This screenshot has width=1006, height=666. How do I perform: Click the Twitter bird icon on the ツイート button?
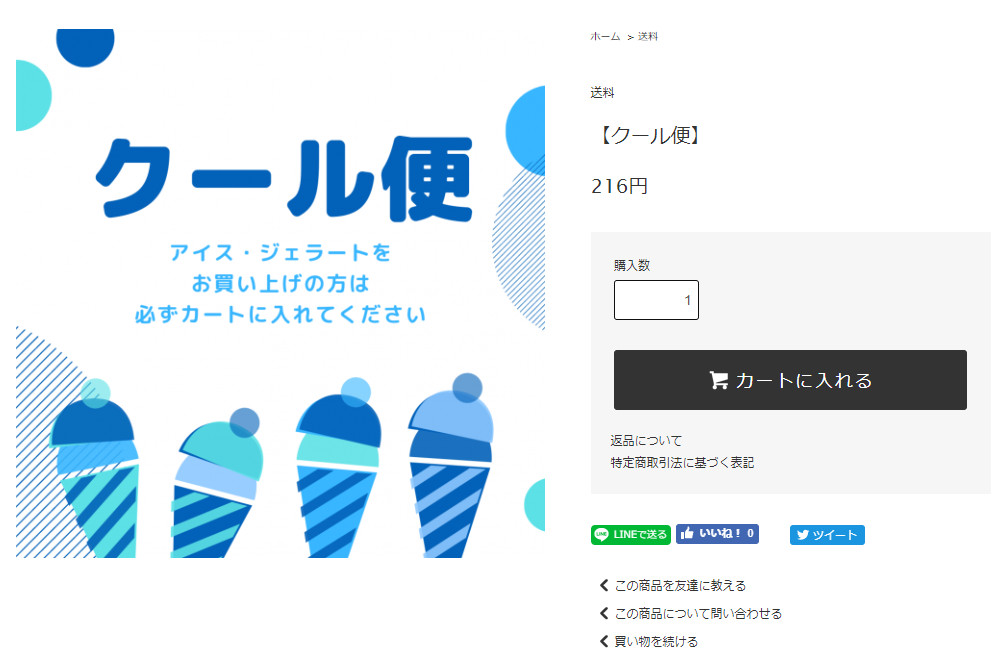(x=802, y=534)
